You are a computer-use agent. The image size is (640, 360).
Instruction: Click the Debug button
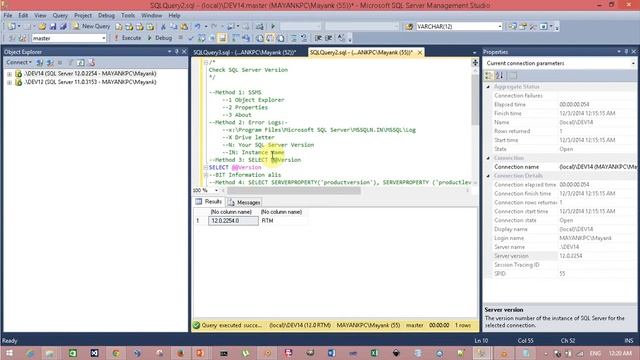click(x=160, y=38)
